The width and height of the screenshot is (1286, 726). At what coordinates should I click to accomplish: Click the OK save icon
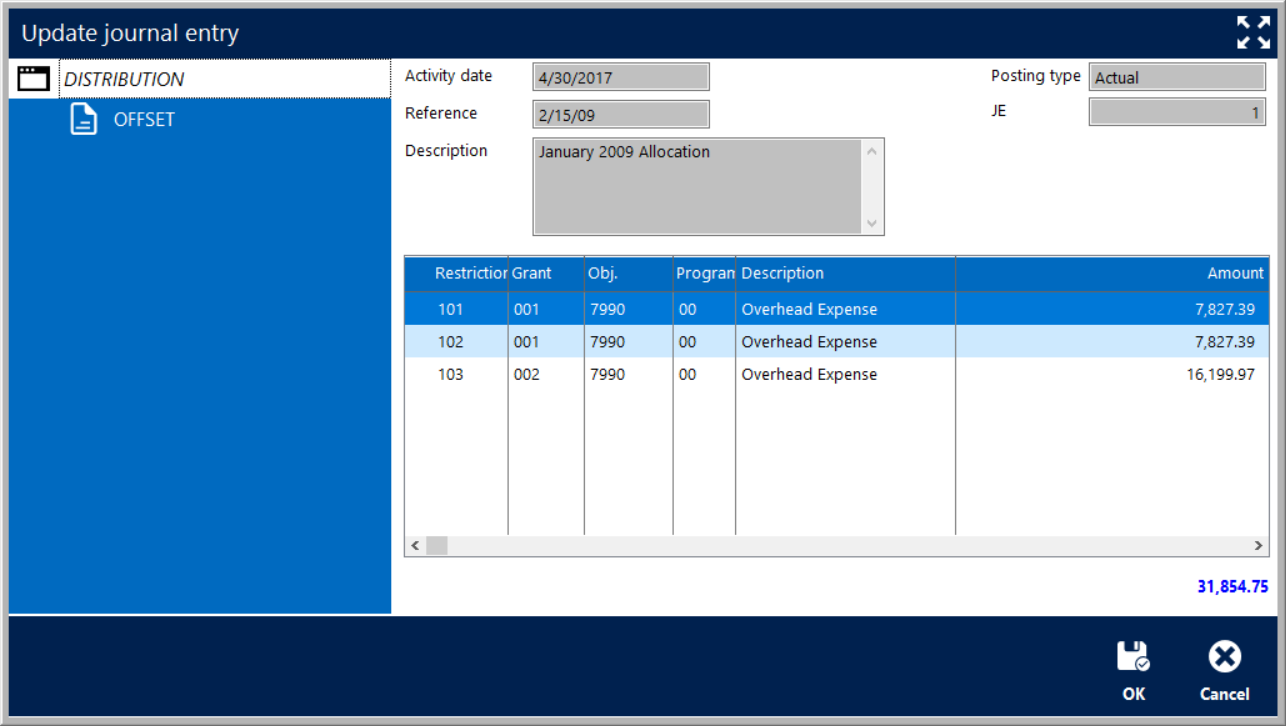[1133, 657]
